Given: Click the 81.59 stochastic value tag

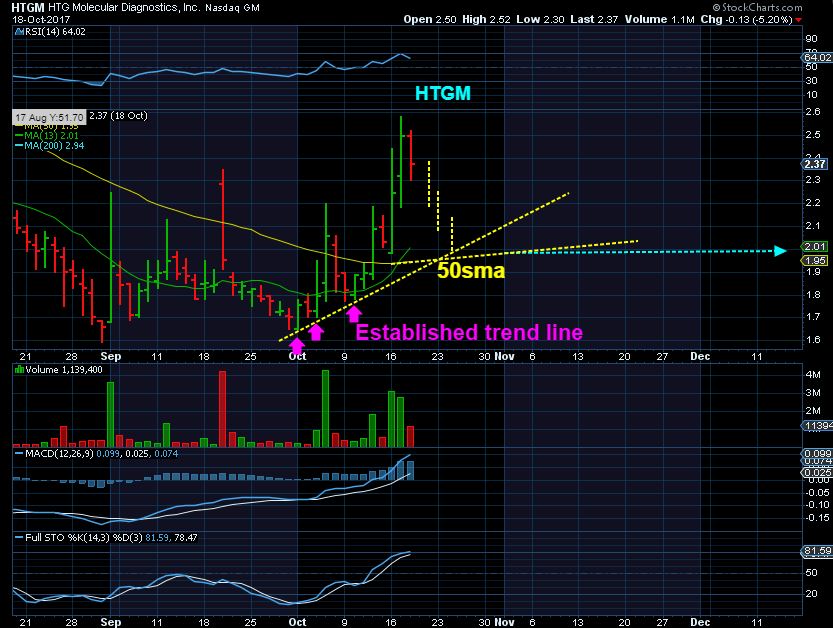Looking at the screenshot, I should click(817, 551).
